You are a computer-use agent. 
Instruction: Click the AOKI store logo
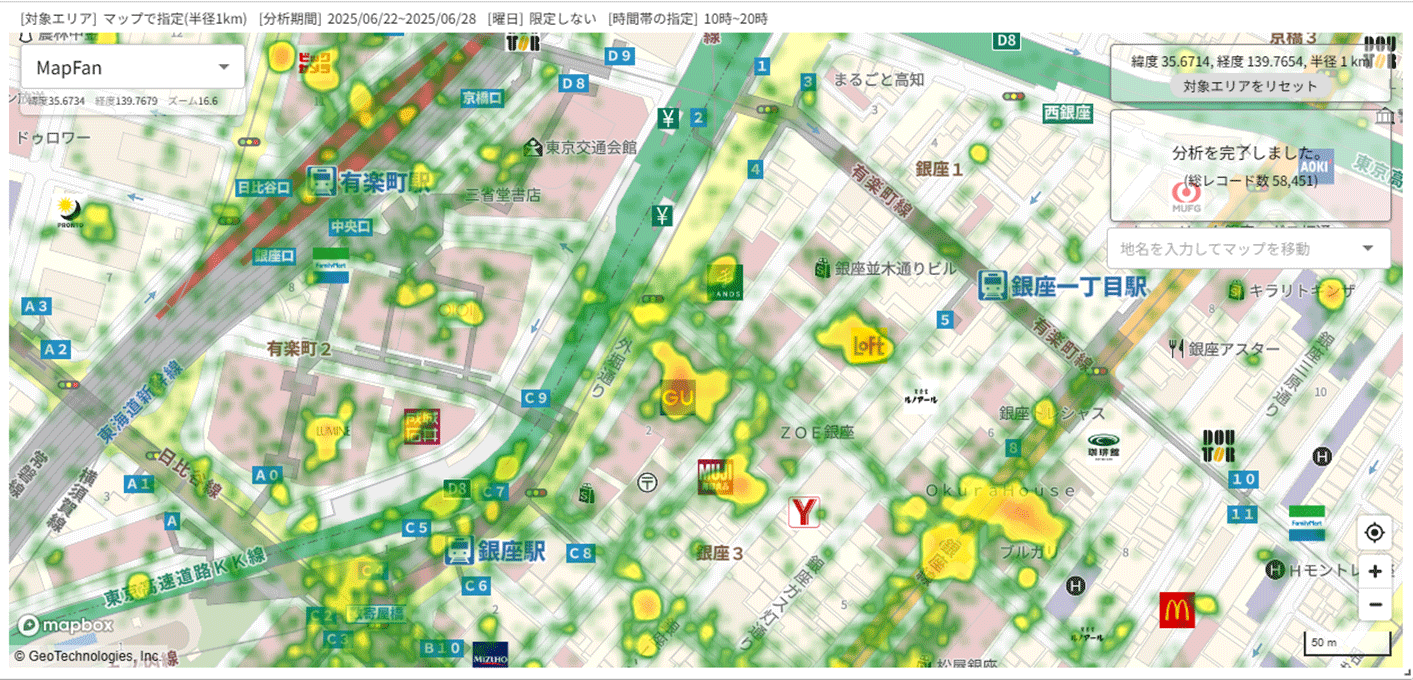tap(1315, 167)
